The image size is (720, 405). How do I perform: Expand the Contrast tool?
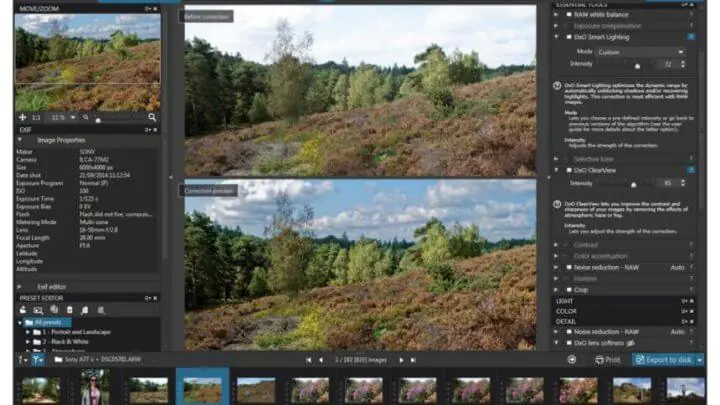coord(556,245)
